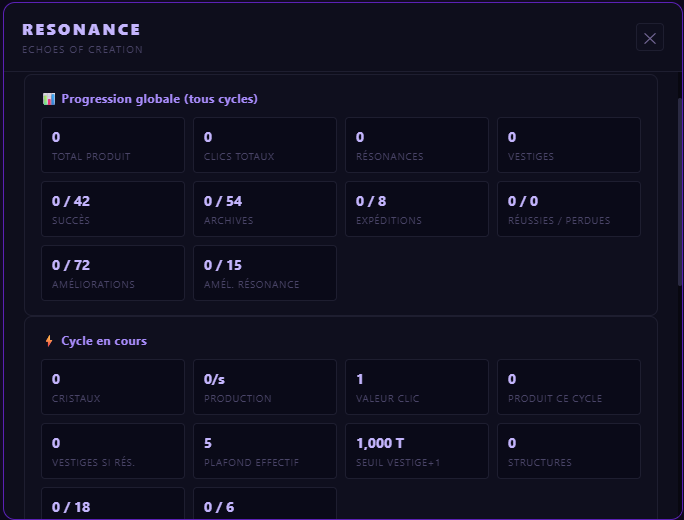Click the PLAFOND EFFECTIF card

265,451
